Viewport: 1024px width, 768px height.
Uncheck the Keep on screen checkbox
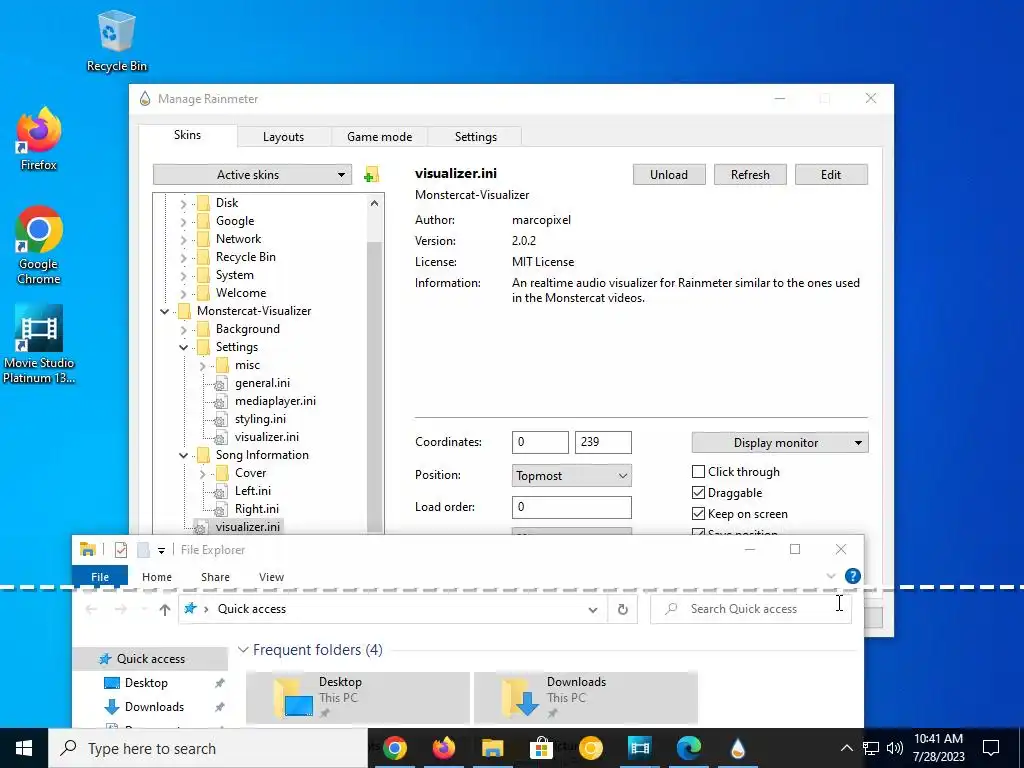coord(698,513)
